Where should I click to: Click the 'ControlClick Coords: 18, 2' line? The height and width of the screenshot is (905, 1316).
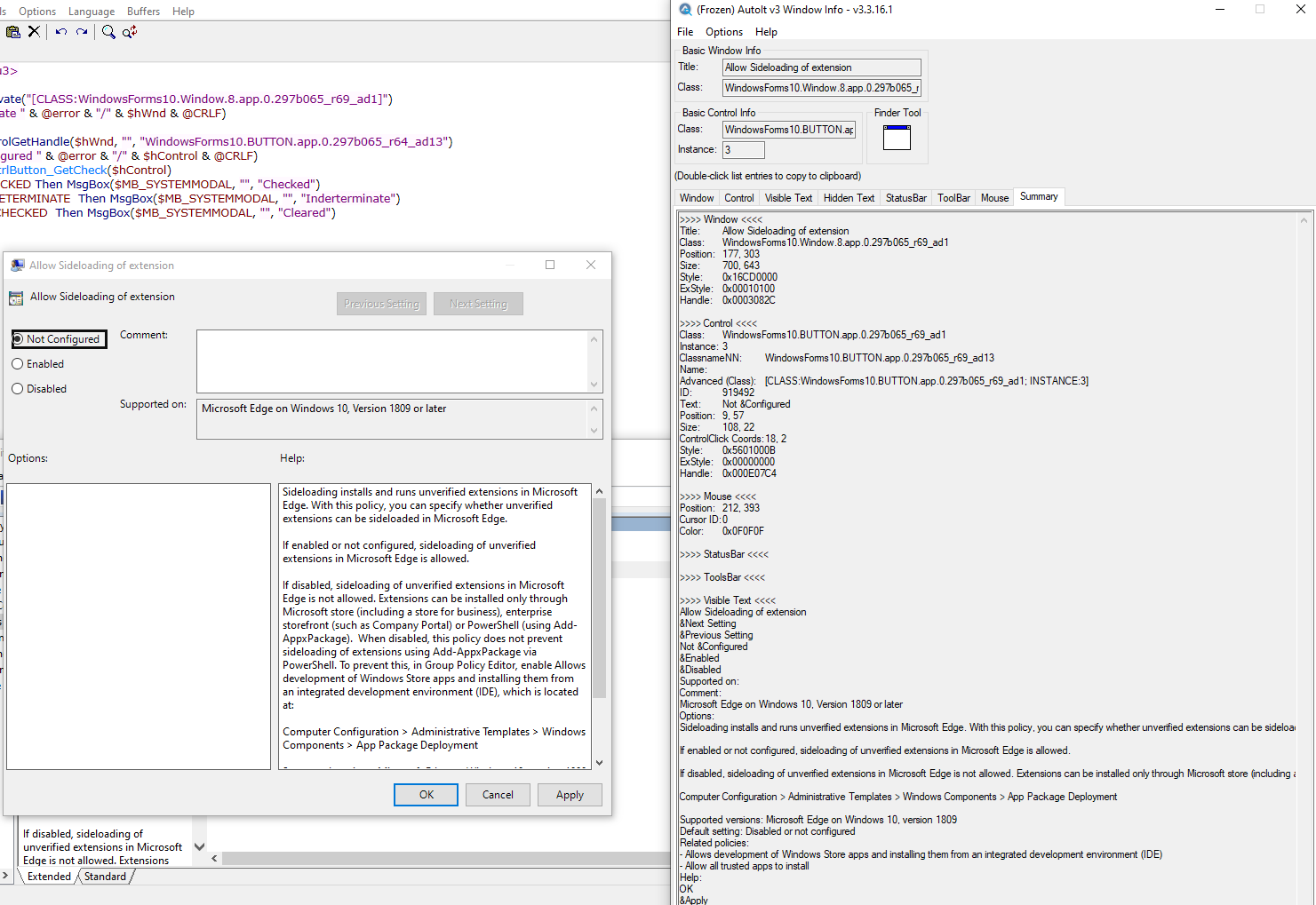[x=733, y=439]
